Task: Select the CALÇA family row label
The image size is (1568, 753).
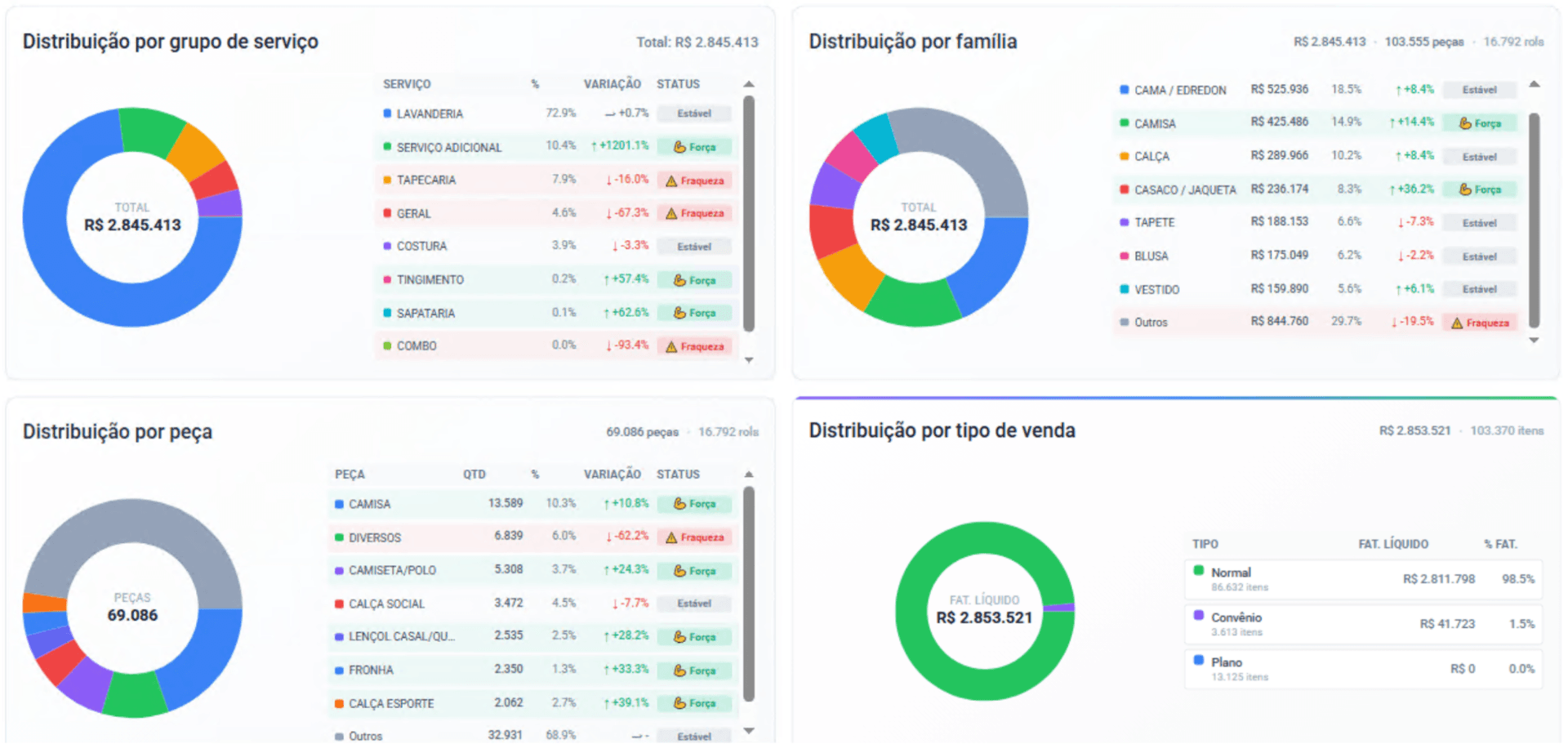Action: [1151, 156]
